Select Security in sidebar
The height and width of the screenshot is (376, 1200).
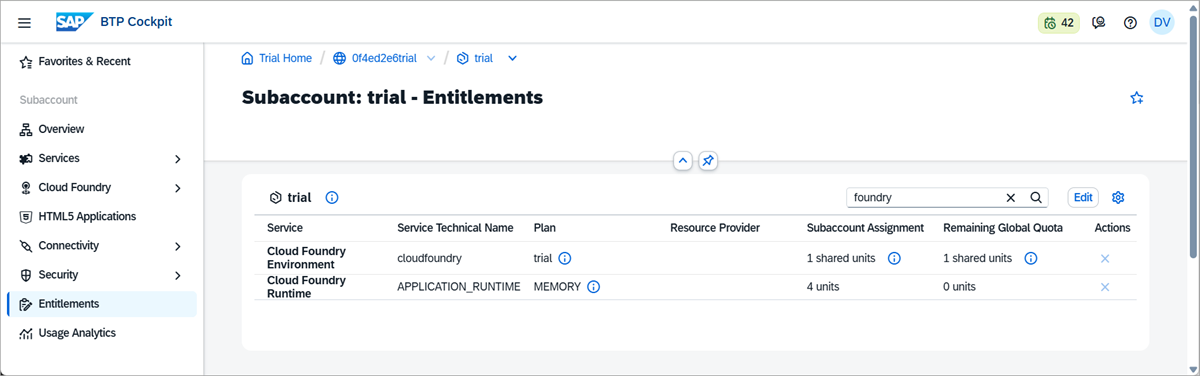(58, 274)
